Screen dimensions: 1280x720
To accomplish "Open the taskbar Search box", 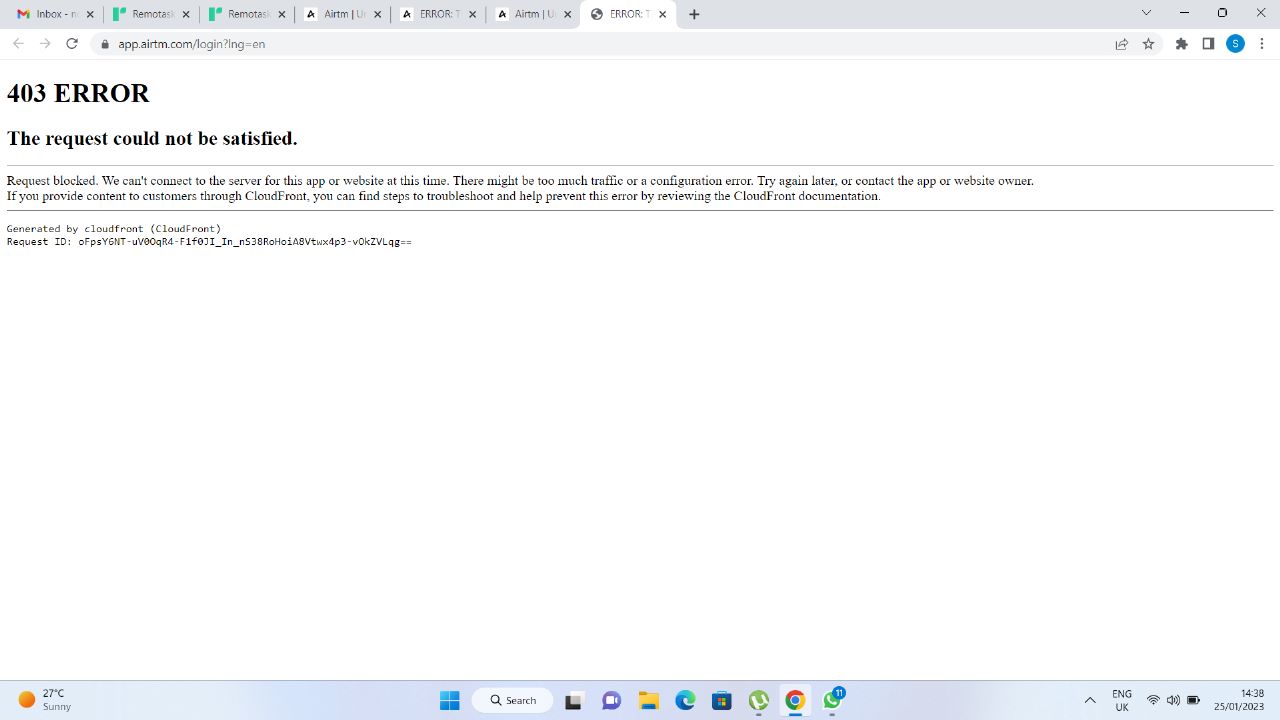I will click(512, 700).
